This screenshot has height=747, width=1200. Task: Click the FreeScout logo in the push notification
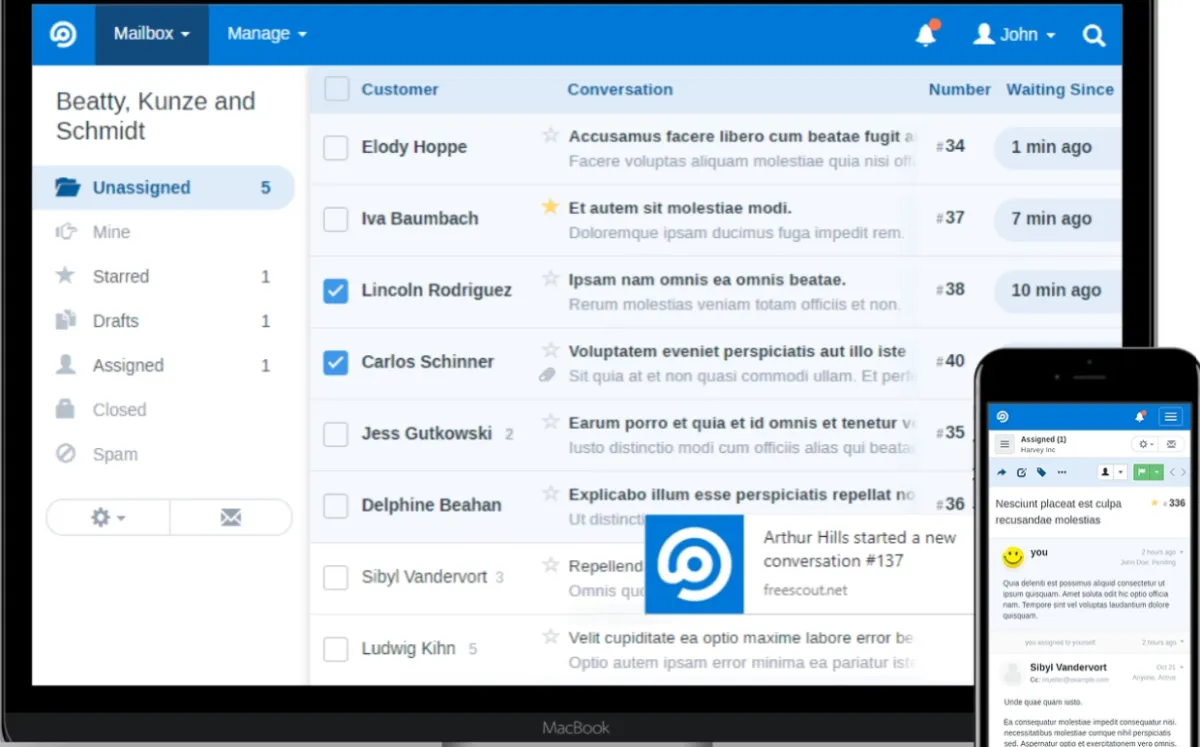click(694, 564)
